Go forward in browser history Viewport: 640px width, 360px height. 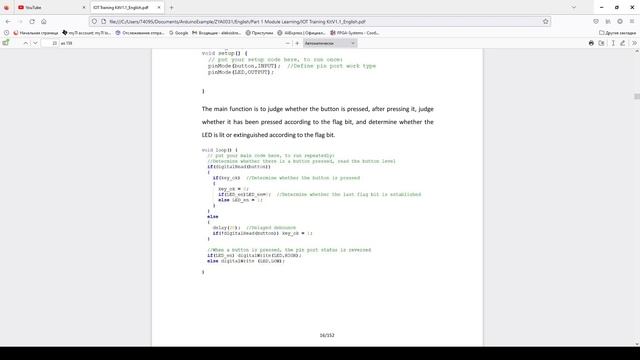[x=20, y=21]
